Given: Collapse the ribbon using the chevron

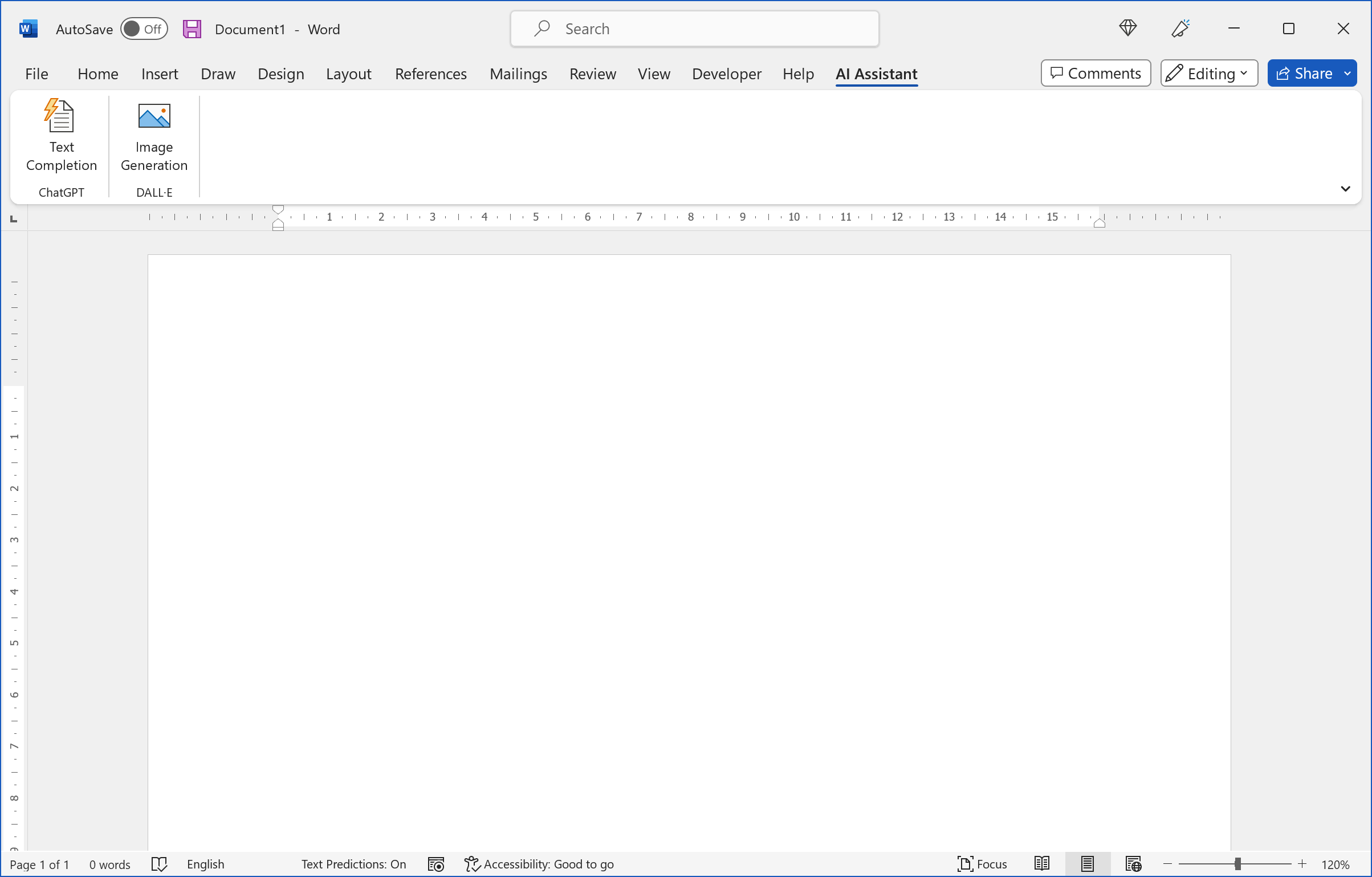Looking at the screenshot, I should 1345,189.
